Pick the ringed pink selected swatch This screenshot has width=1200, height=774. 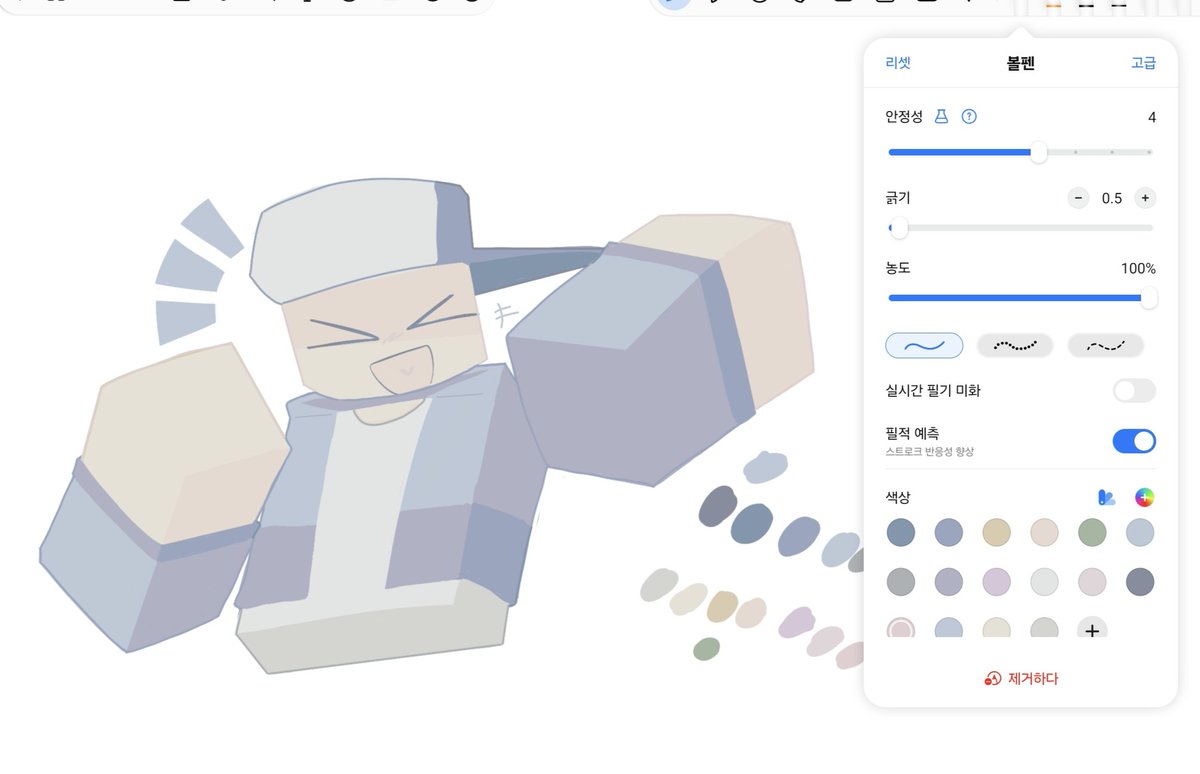click(x=901, y=628)
